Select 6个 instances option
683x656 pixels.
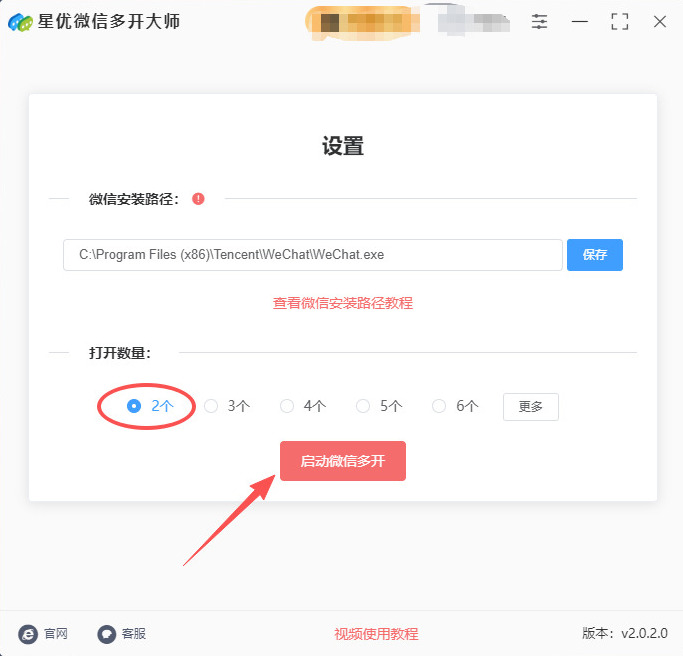coord(439,406)
